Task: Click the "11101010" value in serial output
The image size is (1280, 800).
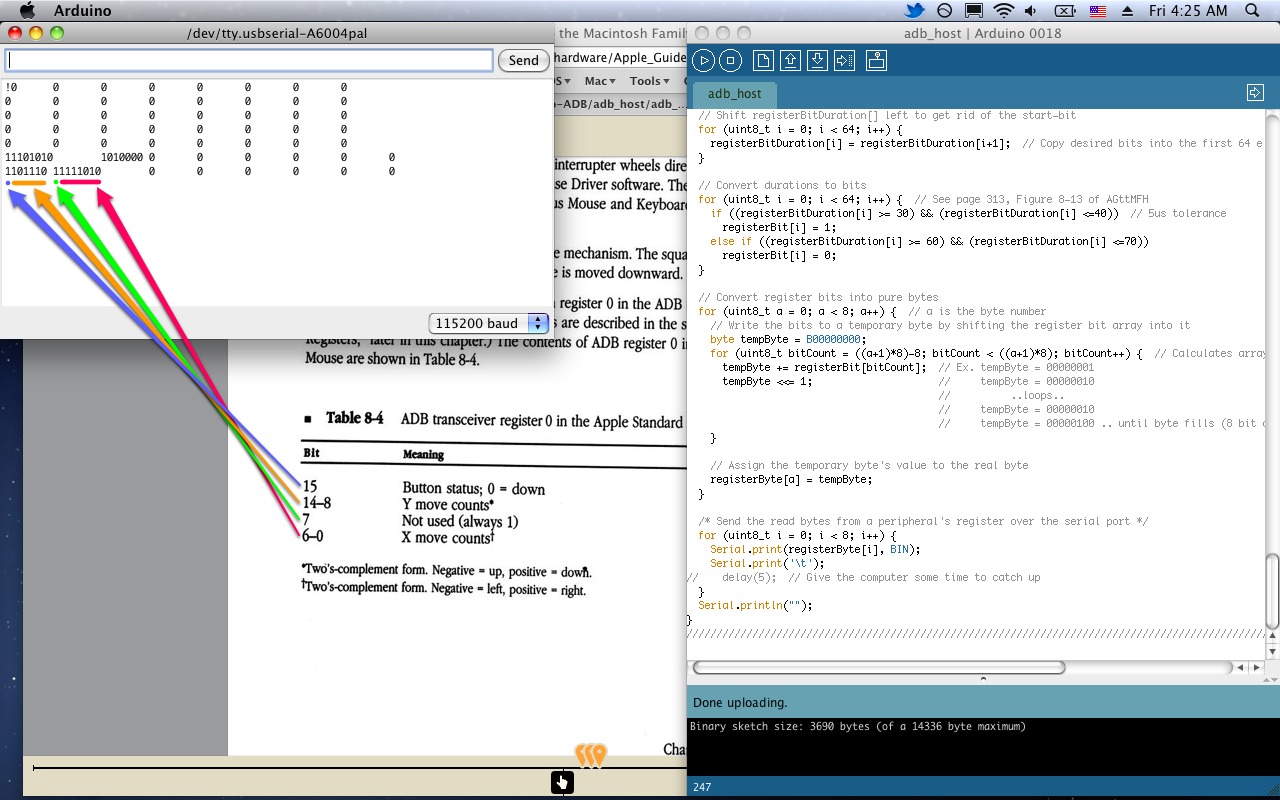Action: pyautogui.click(x=29, y=158)
